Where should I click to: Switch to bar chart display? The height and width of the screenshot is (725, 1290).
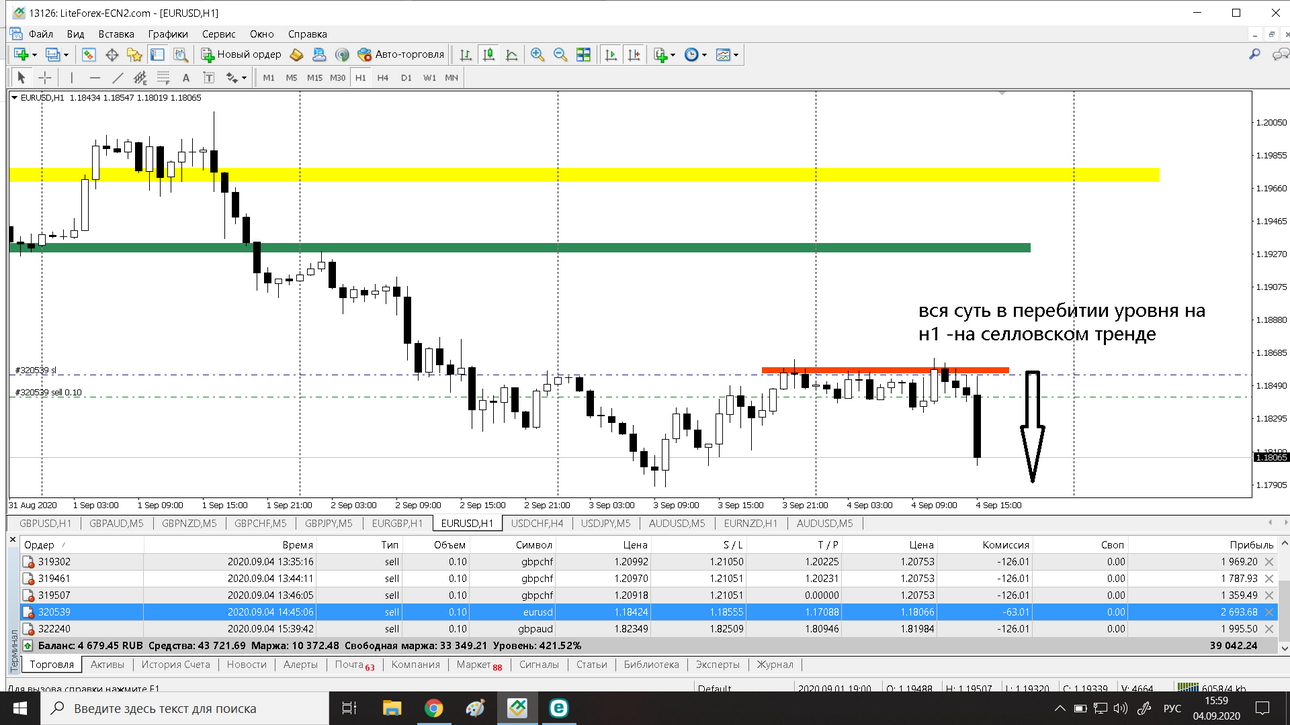click(x=465, y=55)
